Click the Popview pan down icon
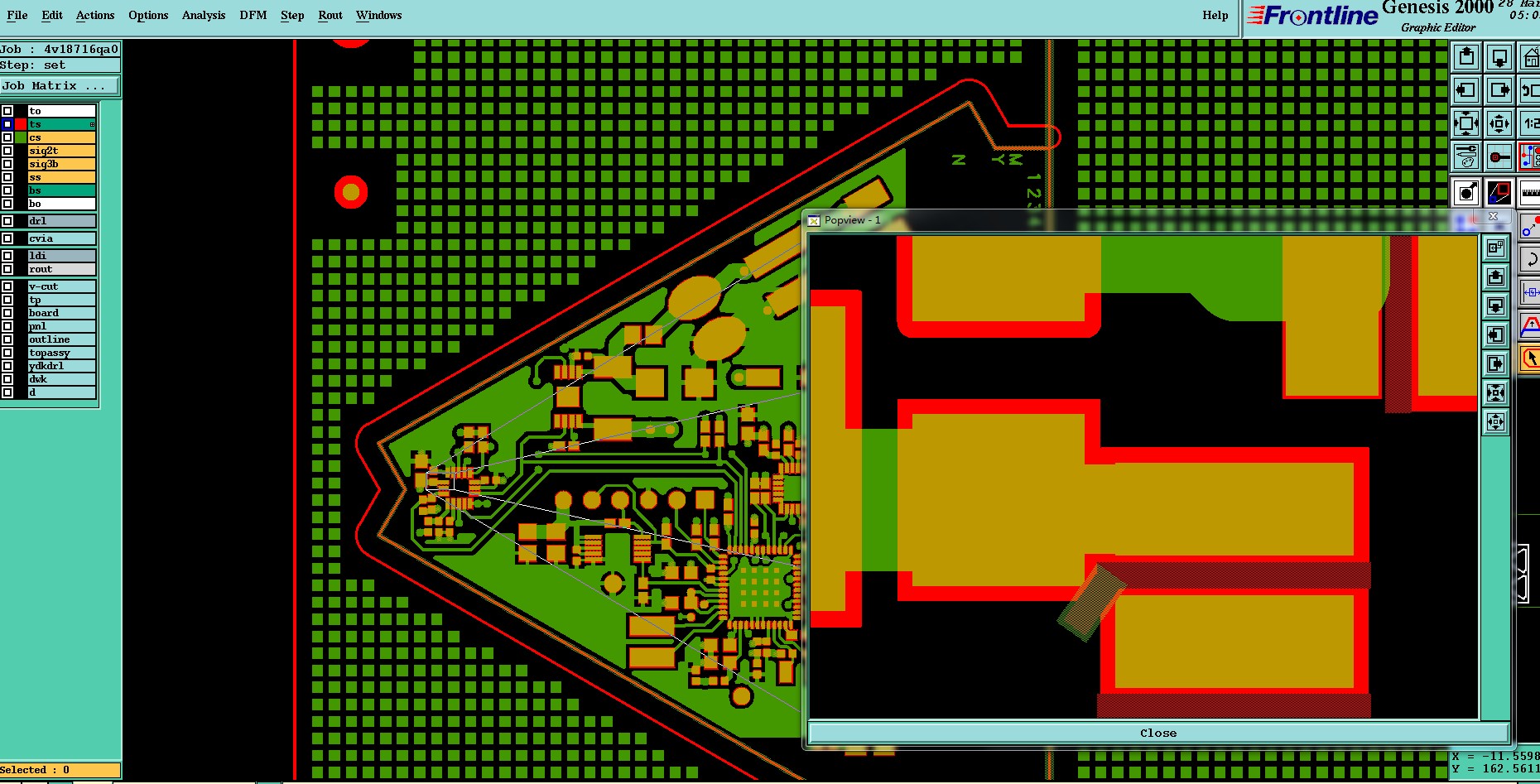The height and width of the screenshot is (784, 1540). 1495,305
